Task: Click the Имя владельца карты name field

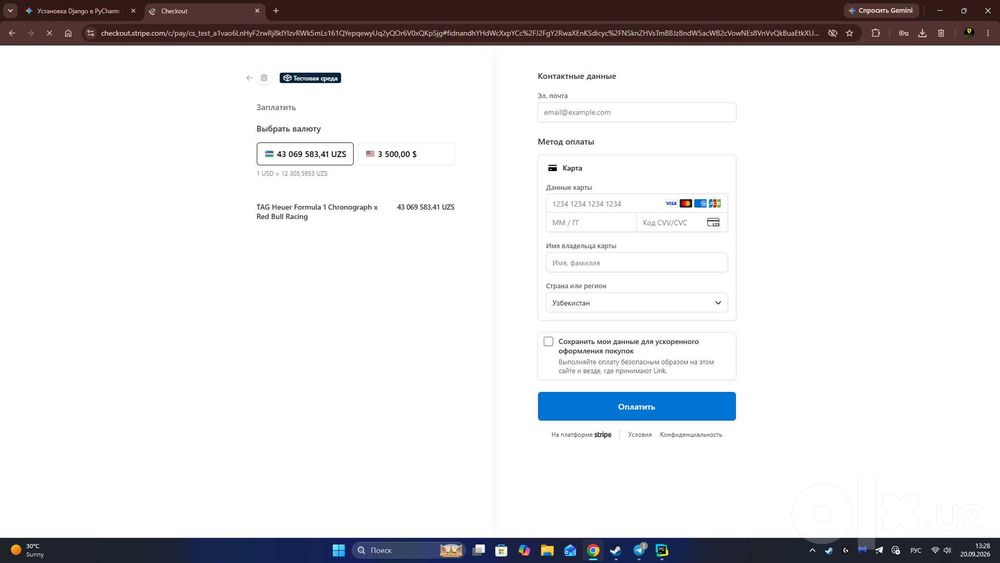Action: 636,263
